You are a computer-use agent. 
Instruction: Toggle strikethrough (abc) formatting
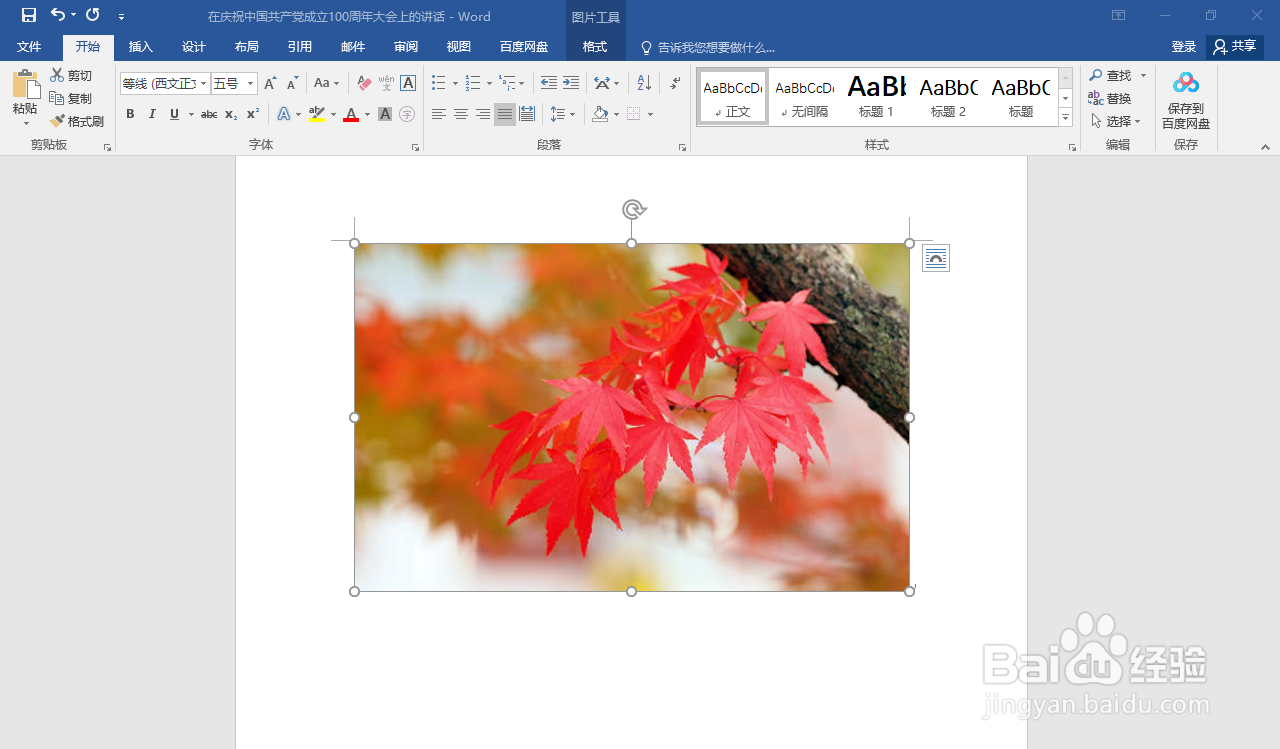coord(209,114)
